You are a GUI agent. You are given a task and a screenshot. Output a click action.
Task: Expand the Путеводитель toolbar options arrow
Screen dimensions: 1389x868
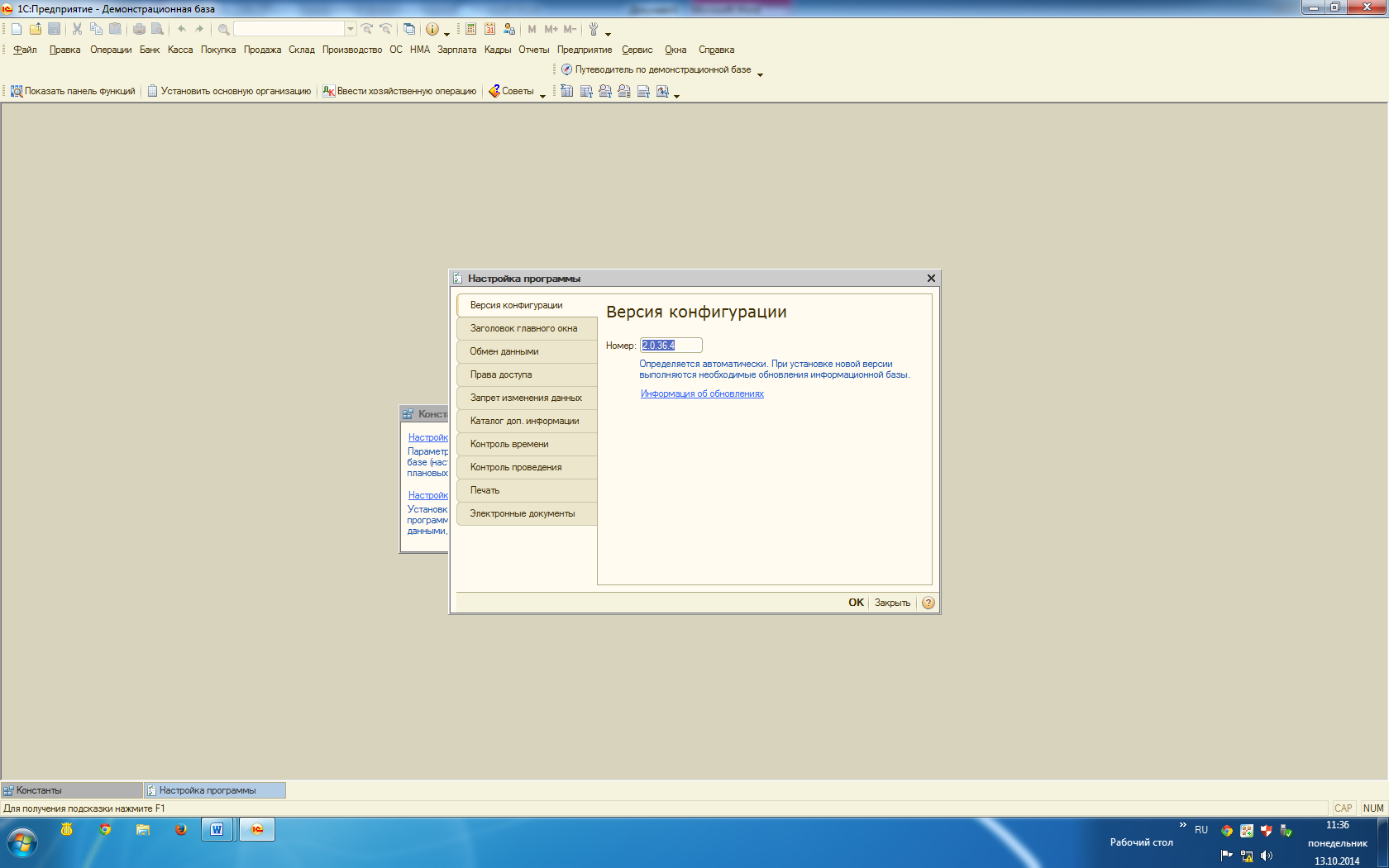(760, 74)
